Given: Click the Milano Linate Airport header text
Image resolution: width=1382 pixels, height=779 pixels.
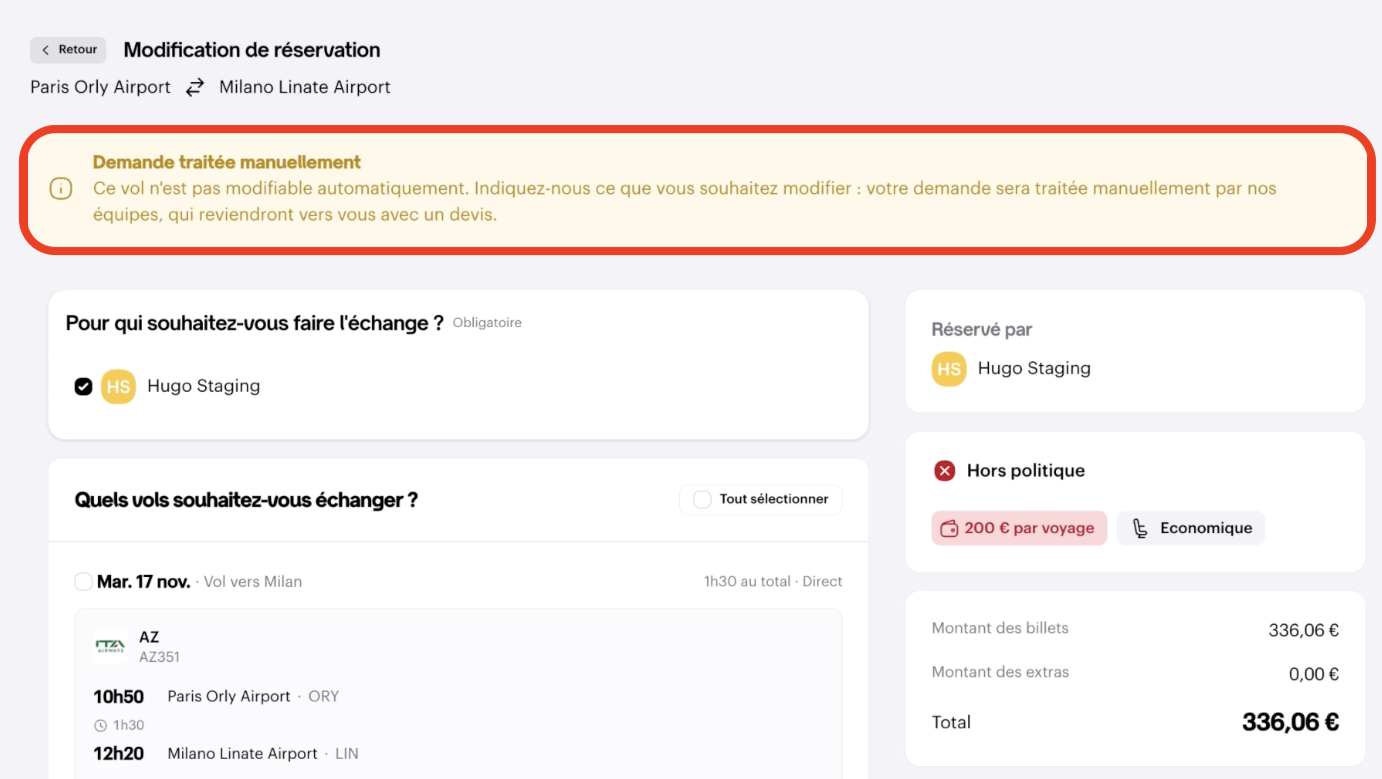Looking at the screenshot, I should [305, 87].
